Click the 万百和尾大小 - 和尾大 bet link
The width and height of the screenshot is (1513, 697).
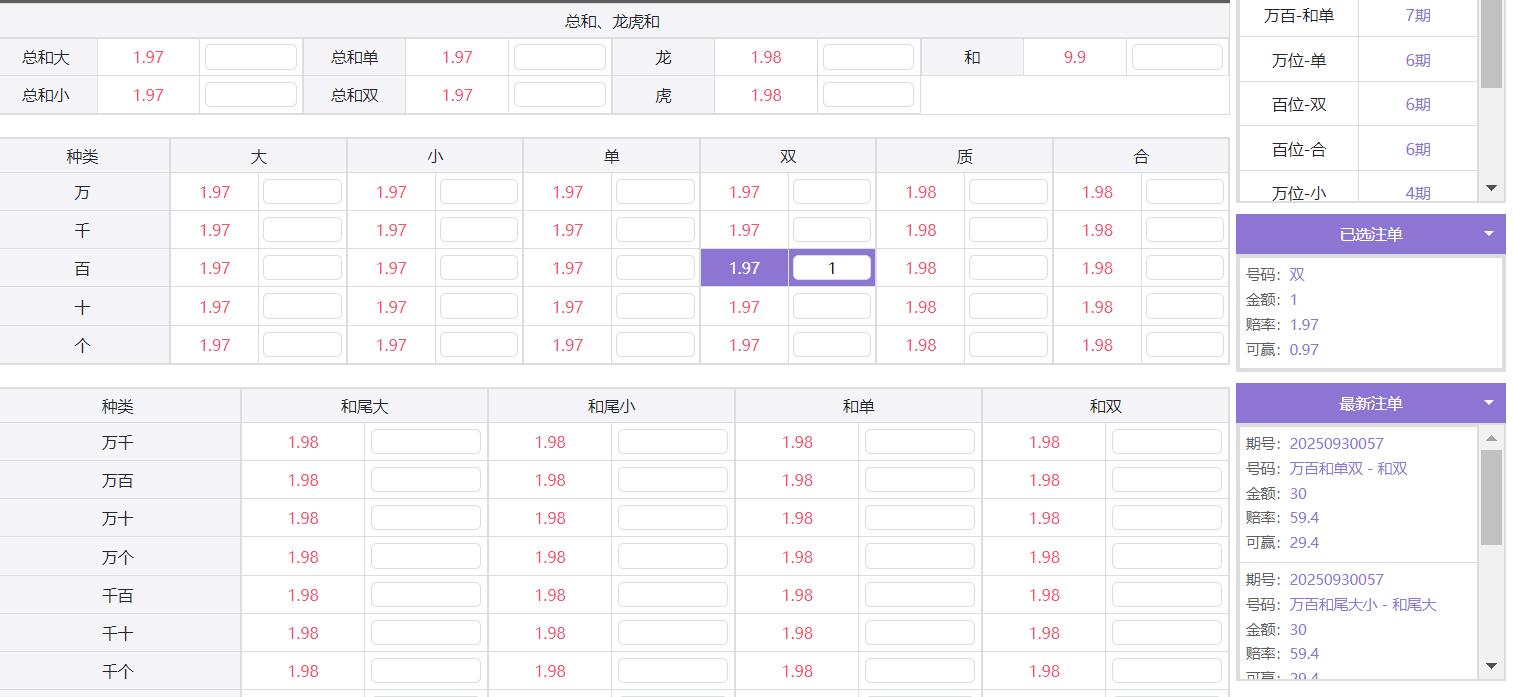[1362, 604]
